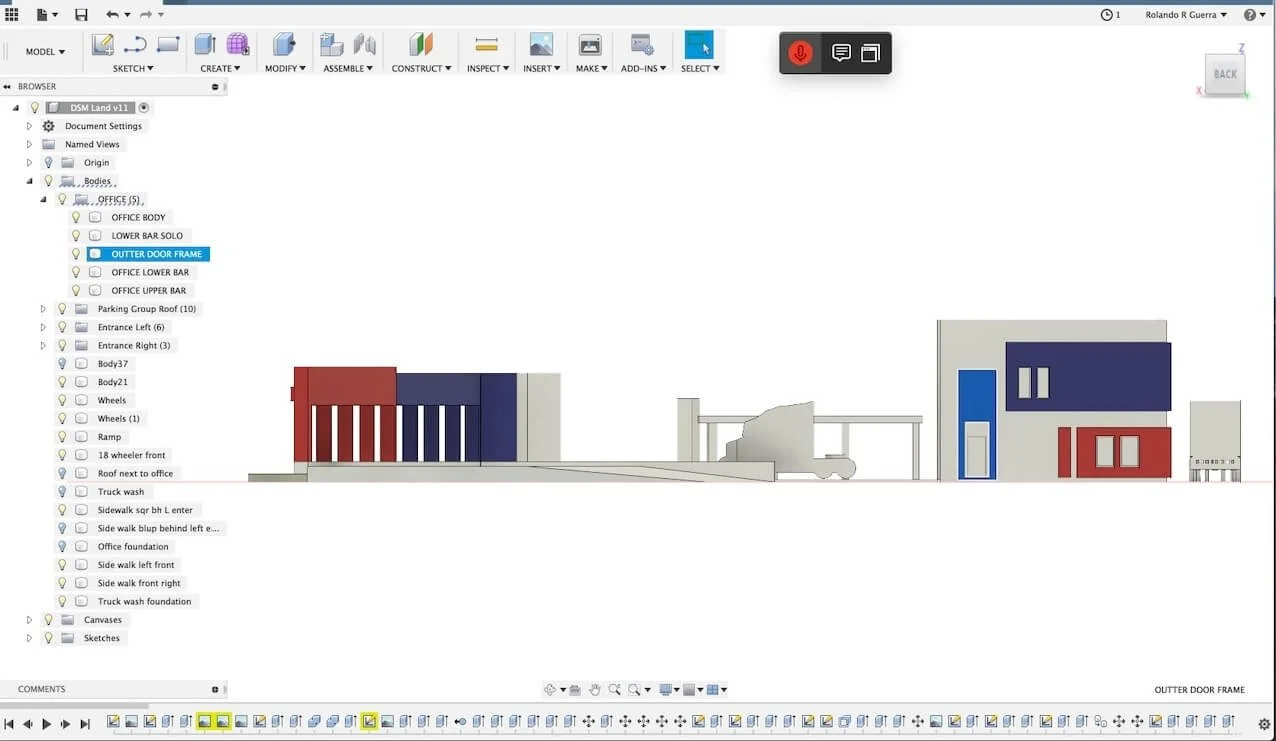Image resolution: width=1276 pixels, height=741 pixels.
Task: Click the New Component assemble icon
Action: point(331,45)
